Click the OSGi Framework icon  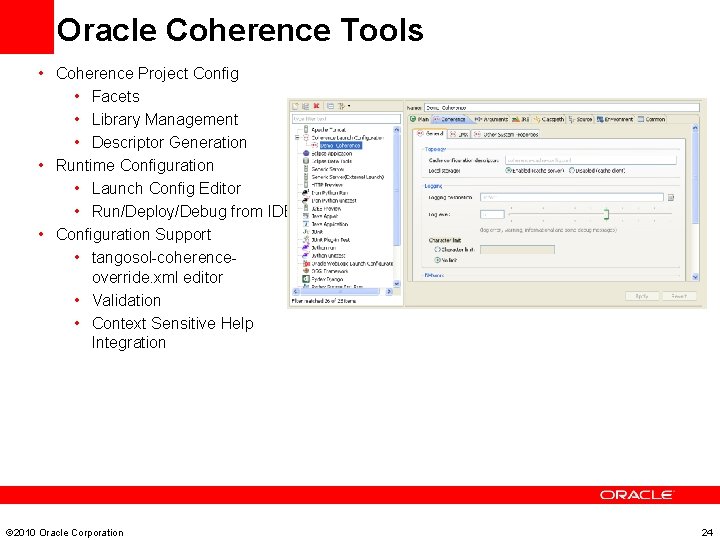306,271
